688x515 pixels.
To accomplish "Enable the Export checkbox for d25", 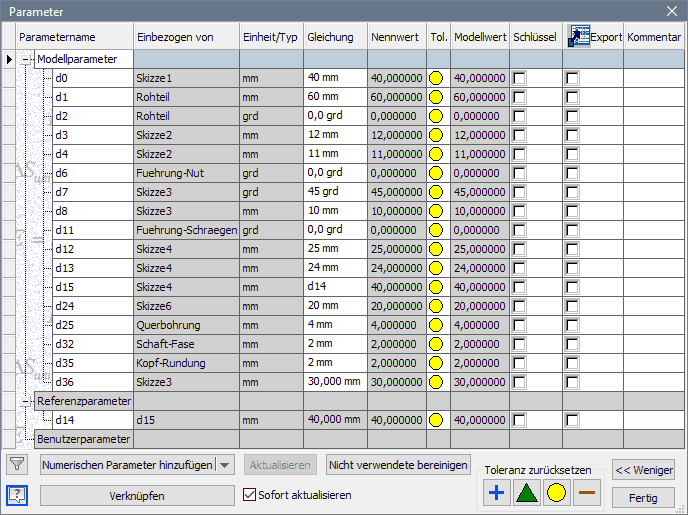I will tap(571, 325).
